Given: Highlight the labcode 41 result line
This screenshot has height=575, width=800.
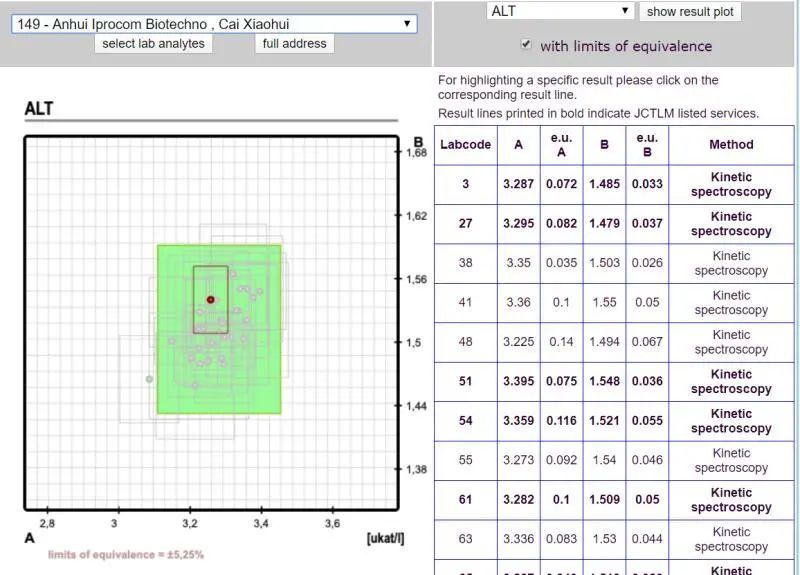Looking at the screenshot, I should [465, 302].
